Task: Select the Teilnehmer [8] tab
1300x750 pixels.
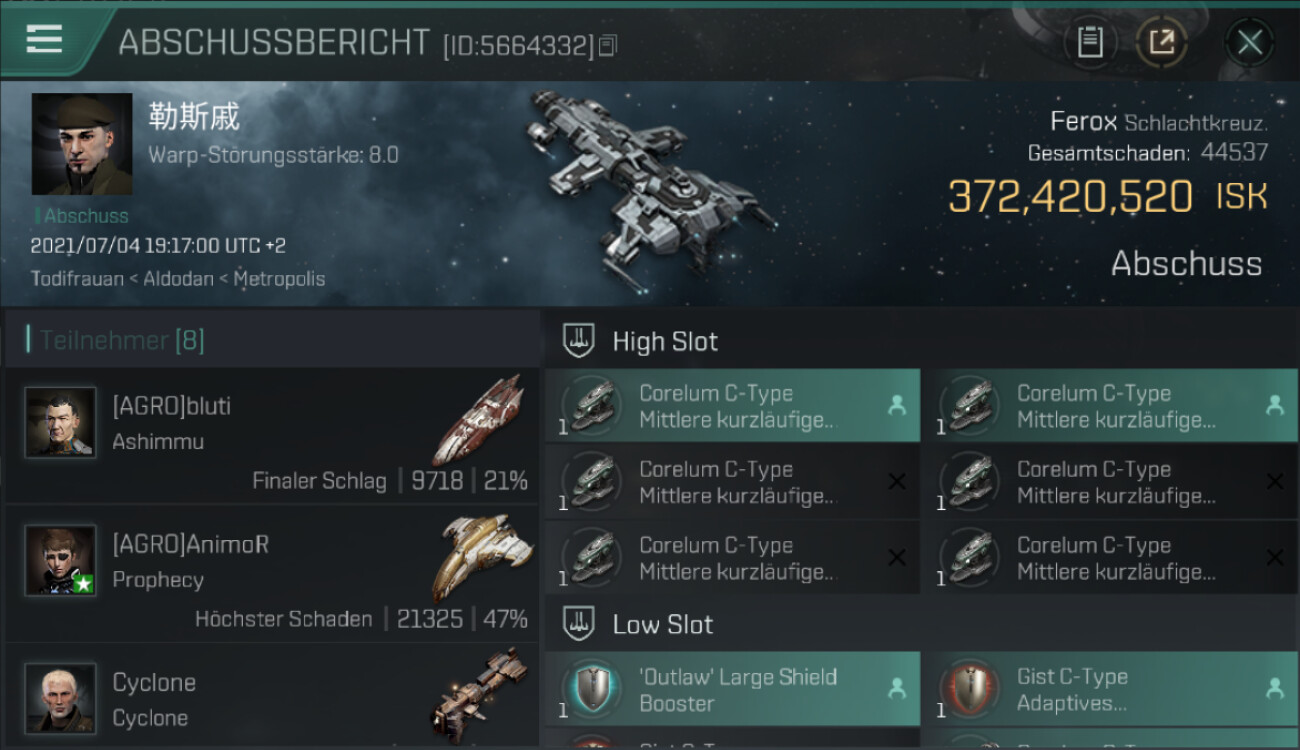Action: (x=122, y=340)
